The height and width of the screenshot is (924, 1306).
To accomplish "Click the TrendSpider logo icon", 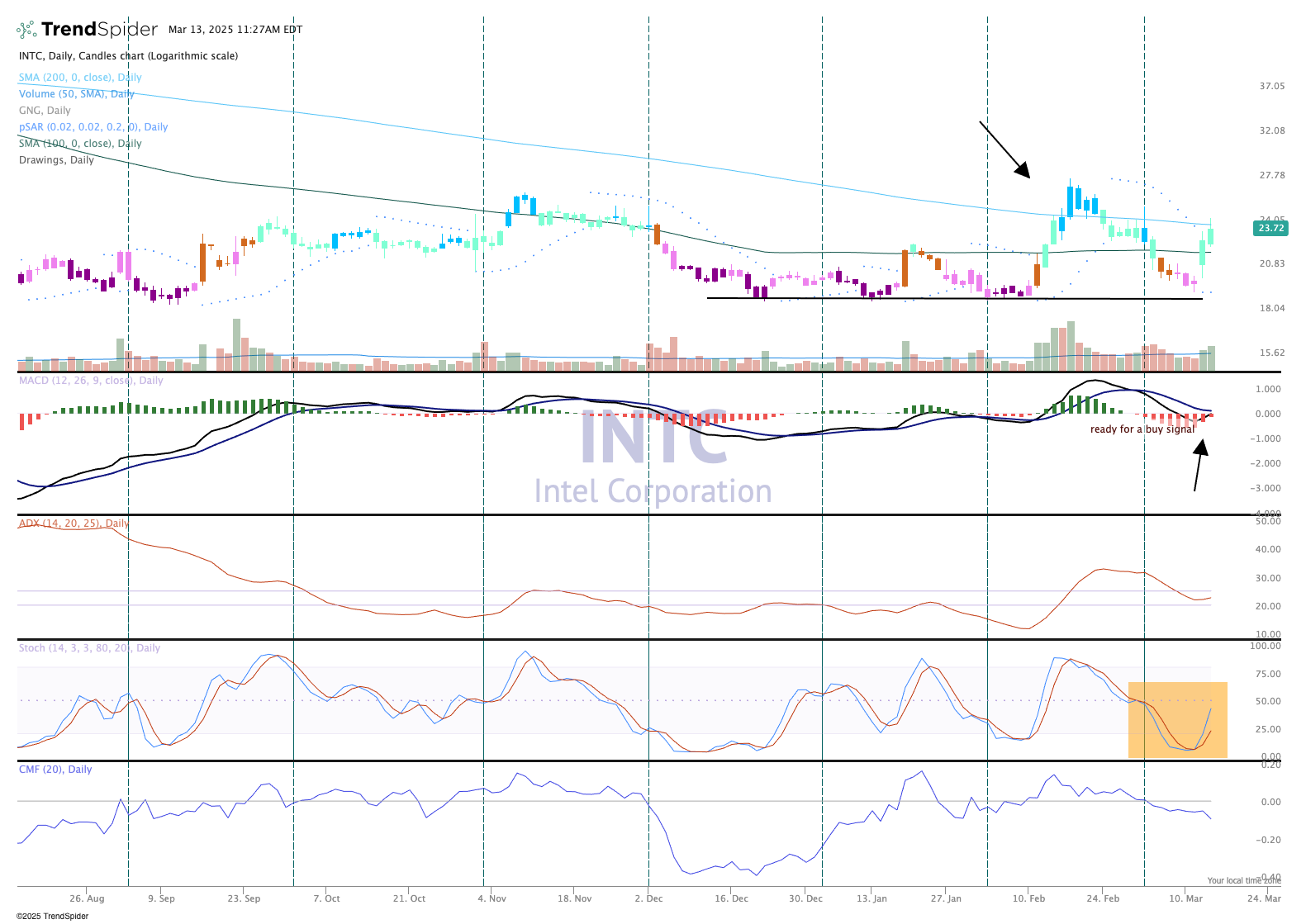I will coord(26,30).
